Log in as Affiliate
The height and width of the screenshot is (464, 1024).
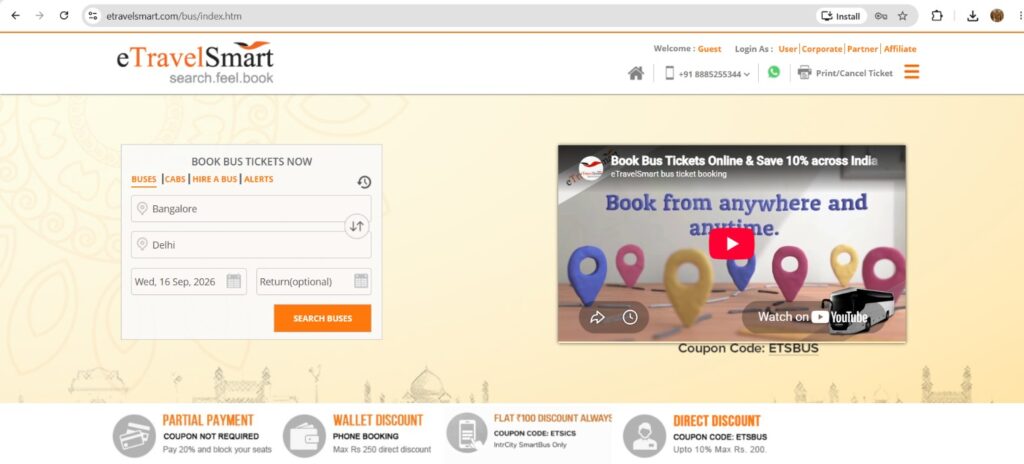pyautogui.click(x=900, y=49)
